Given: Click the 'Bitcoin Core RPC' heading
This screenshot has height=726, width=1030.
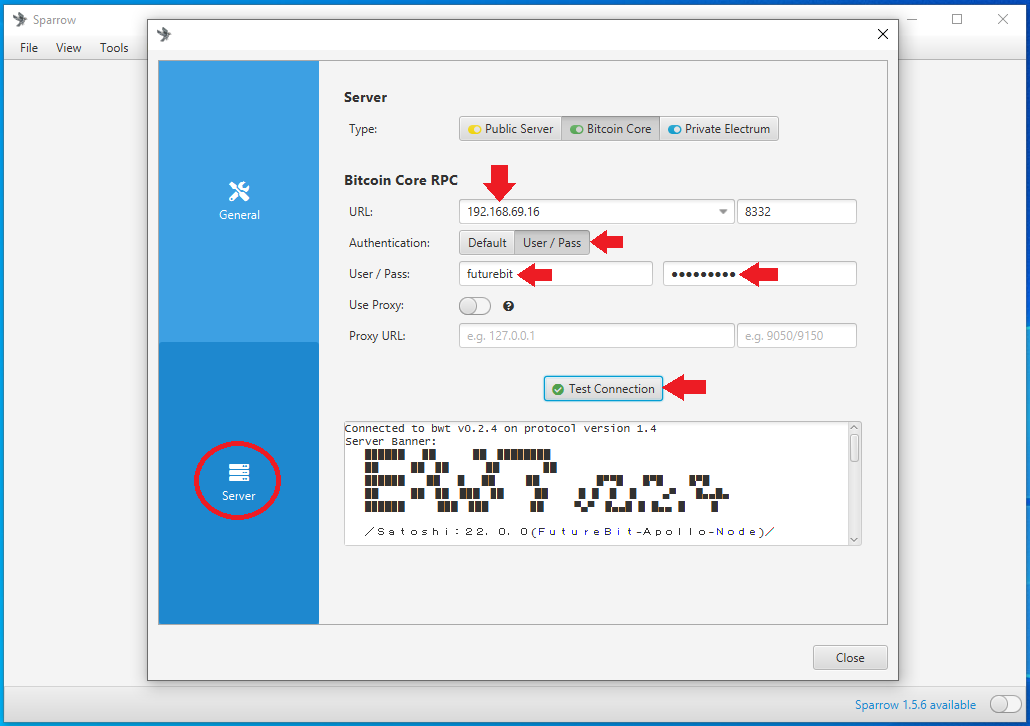Looking at the screenshot, I should [401, 180].
